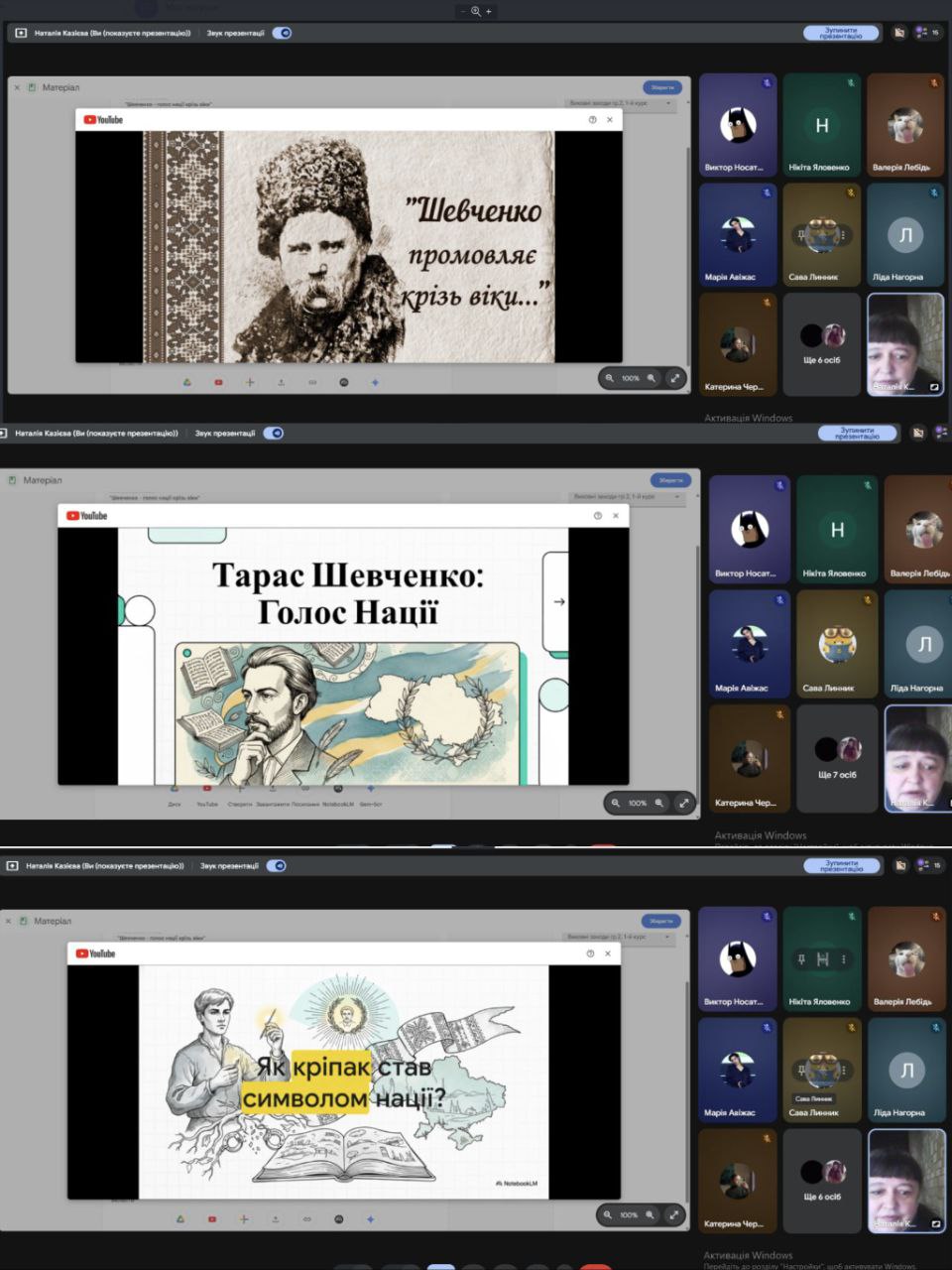Open the "Диск" Google Drive icon

pos(175,791)
